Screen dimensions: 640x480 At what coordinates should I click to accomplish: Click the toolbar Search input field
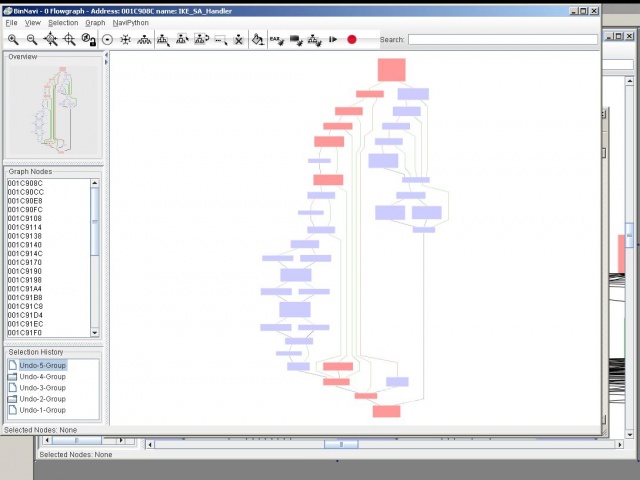click(503, 40)
